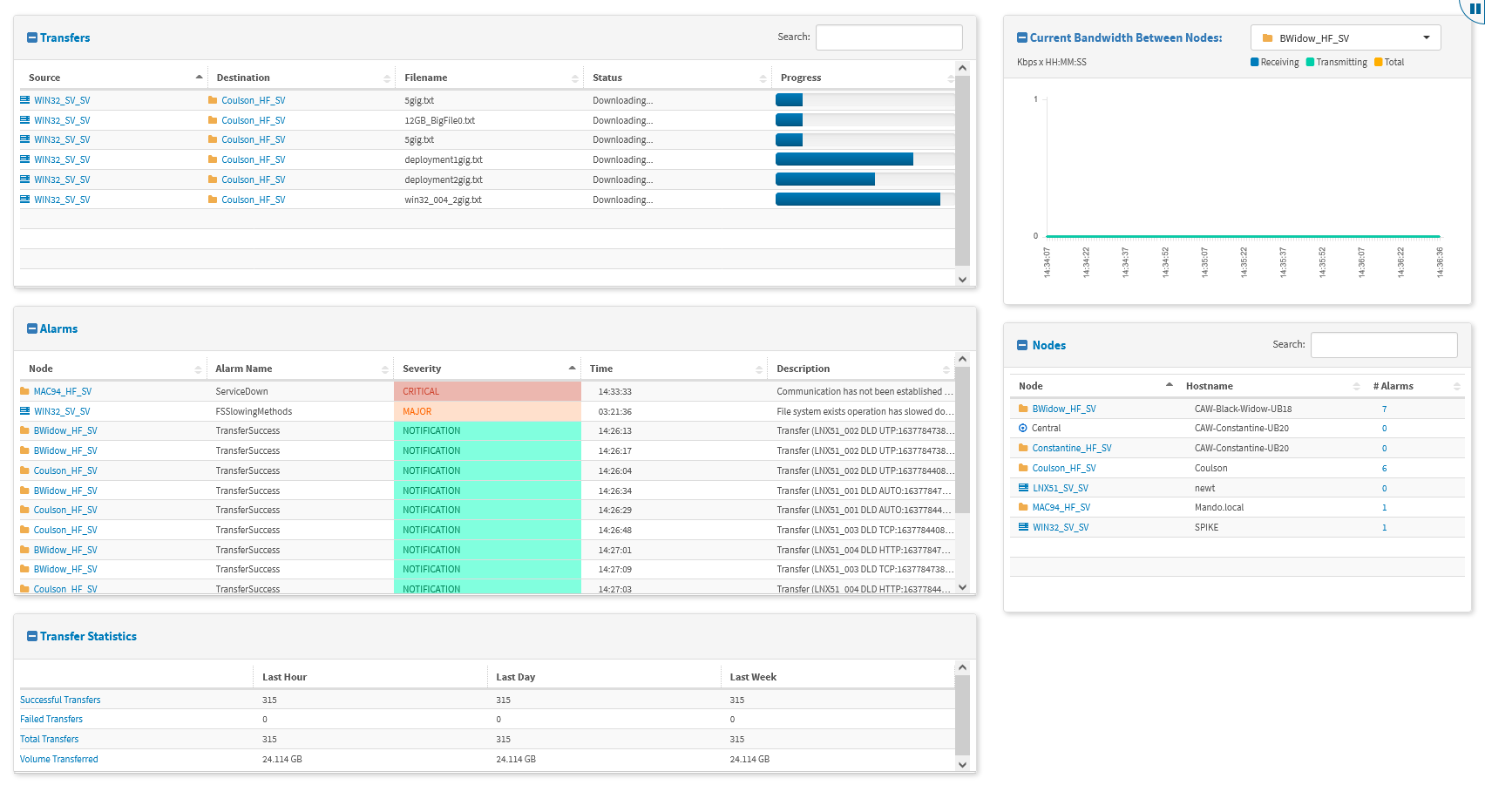Collapse the Transfer Statistics panel
Viewport: 1485px width, 812px height.
[x=32, y=637]
